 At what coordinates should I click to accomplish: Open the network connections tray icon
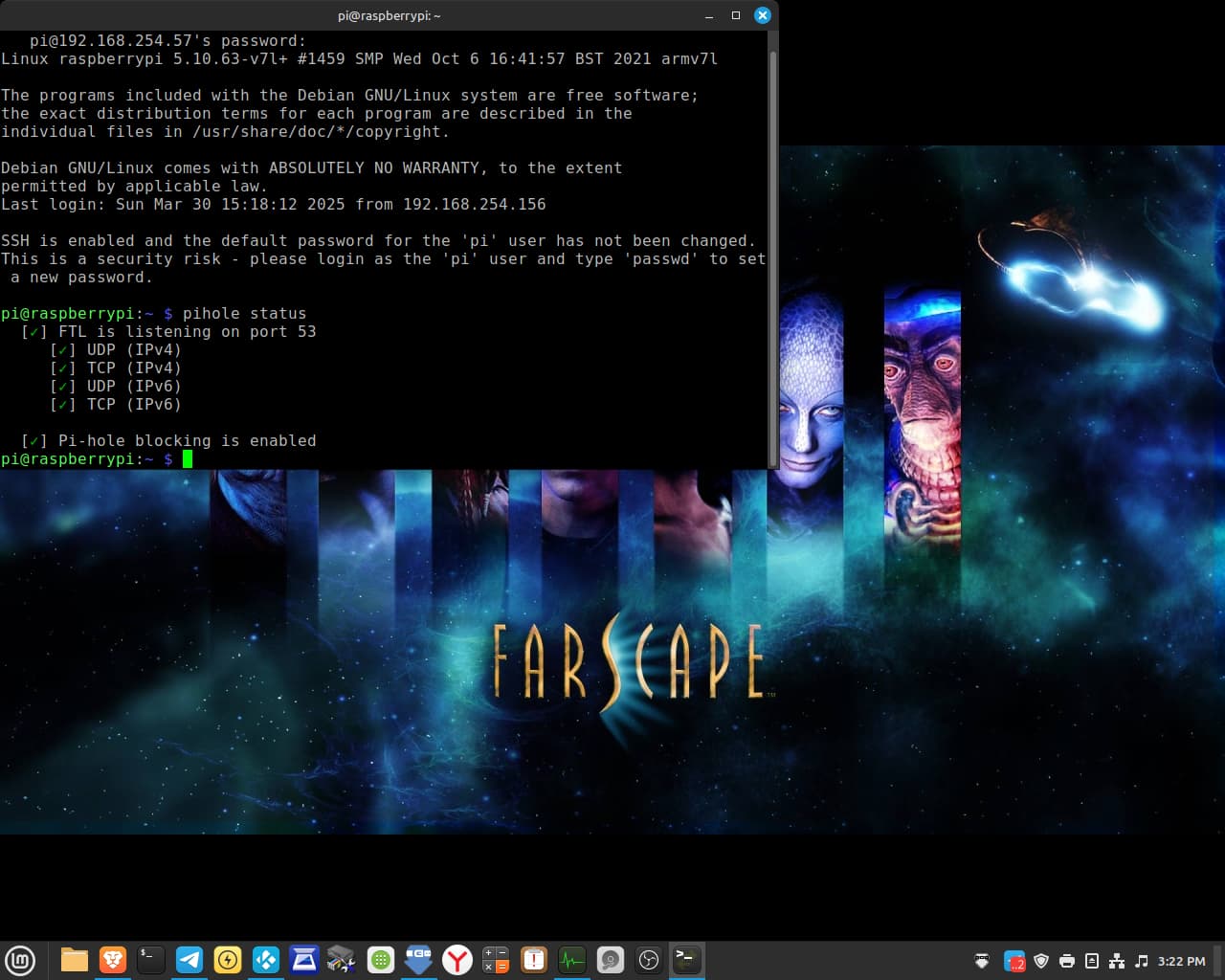tap(1116, 961)
